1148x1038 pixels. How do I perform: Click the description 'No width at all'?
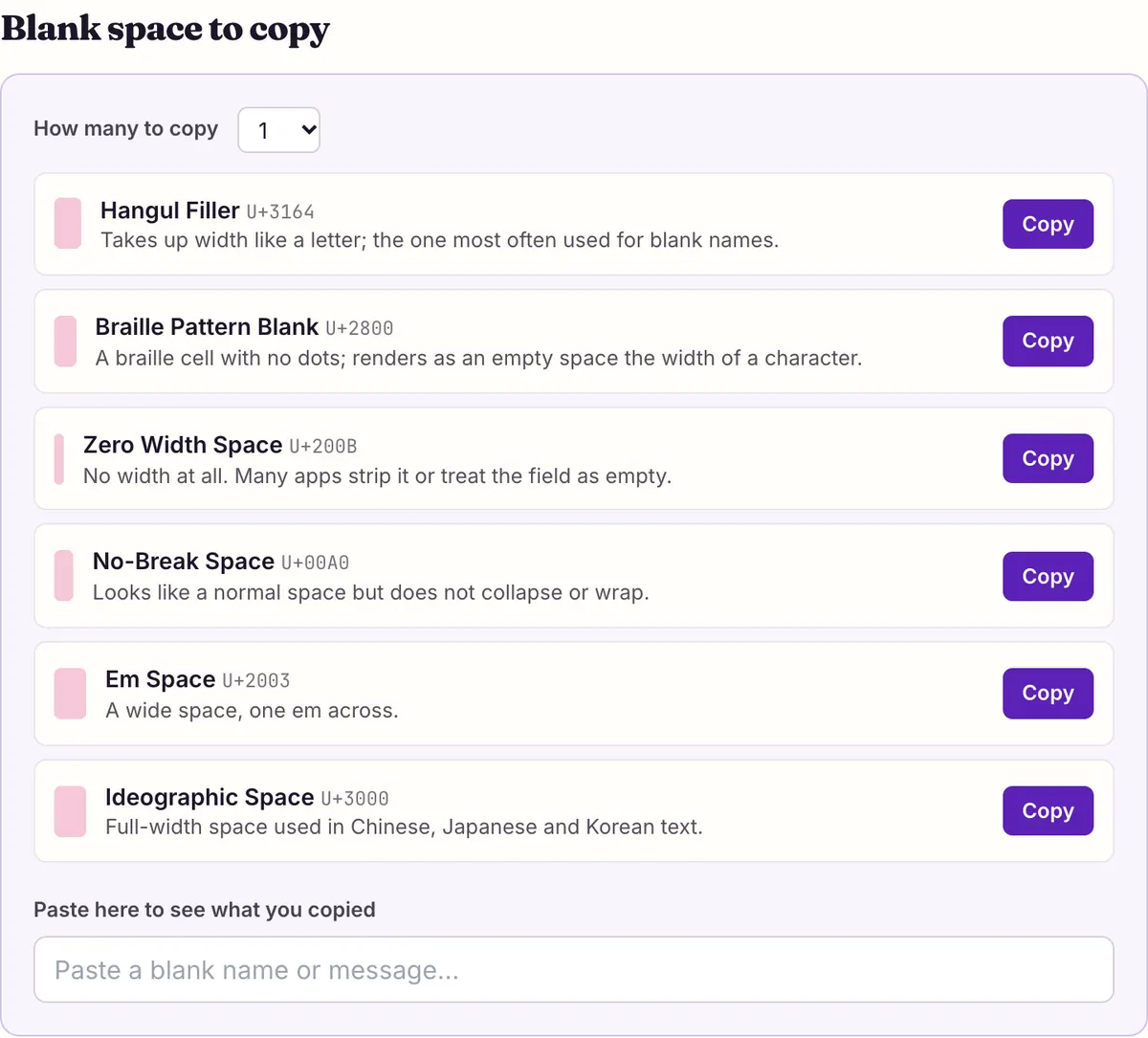pos(377,475)
